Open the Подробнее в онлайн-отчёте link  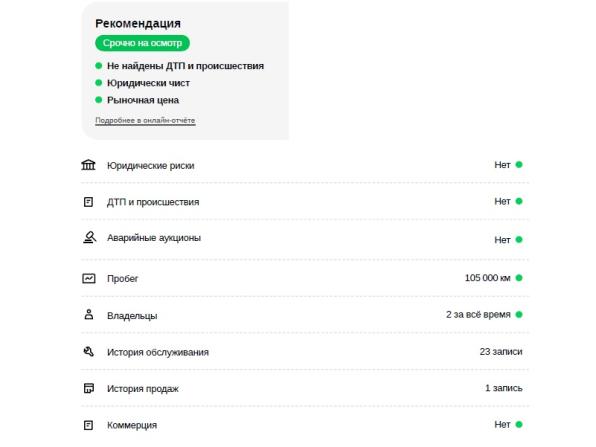coord(145,120)
